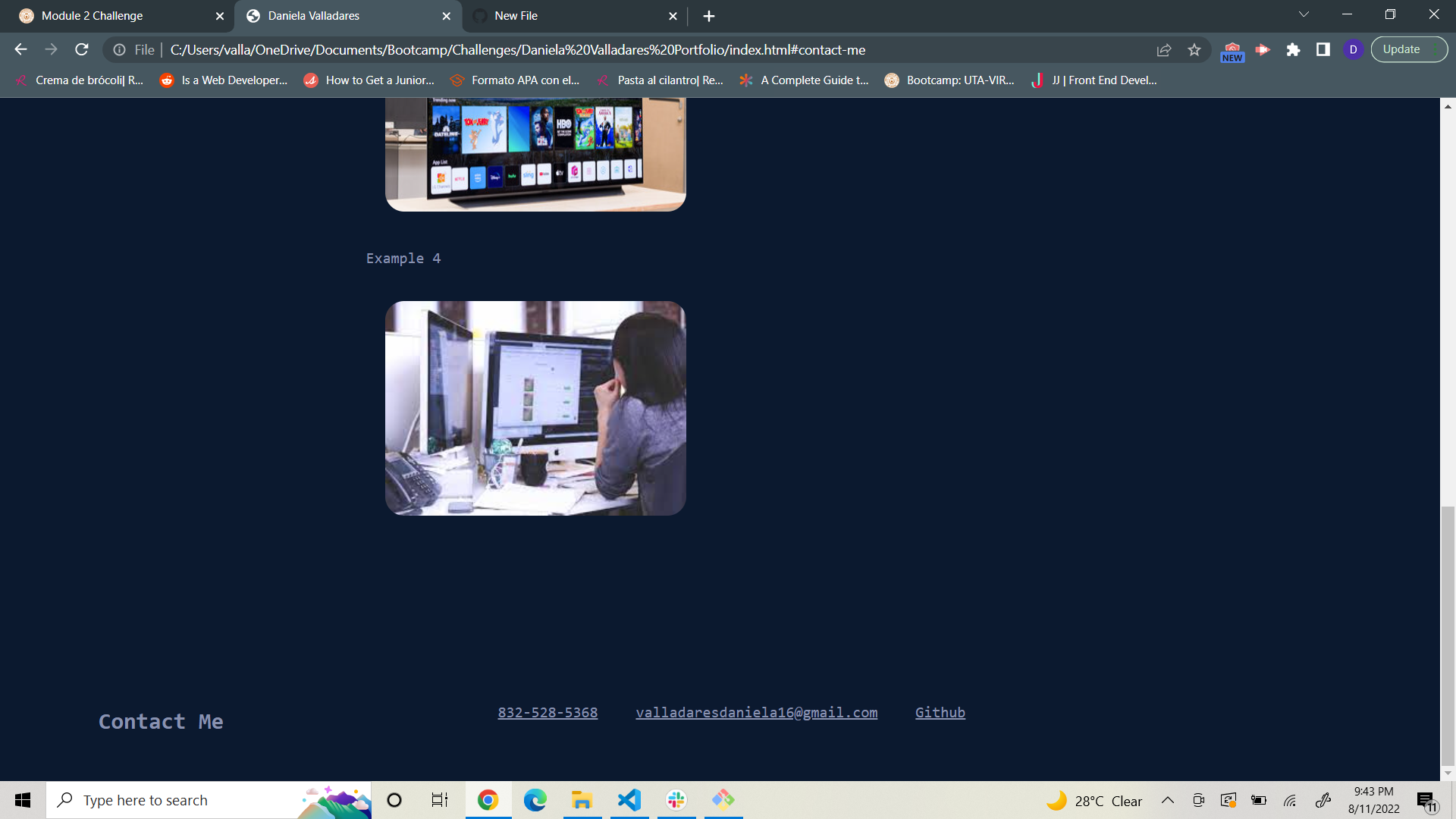
Task: Launch Visual Studio Code from taskbar
Action: 629,799
